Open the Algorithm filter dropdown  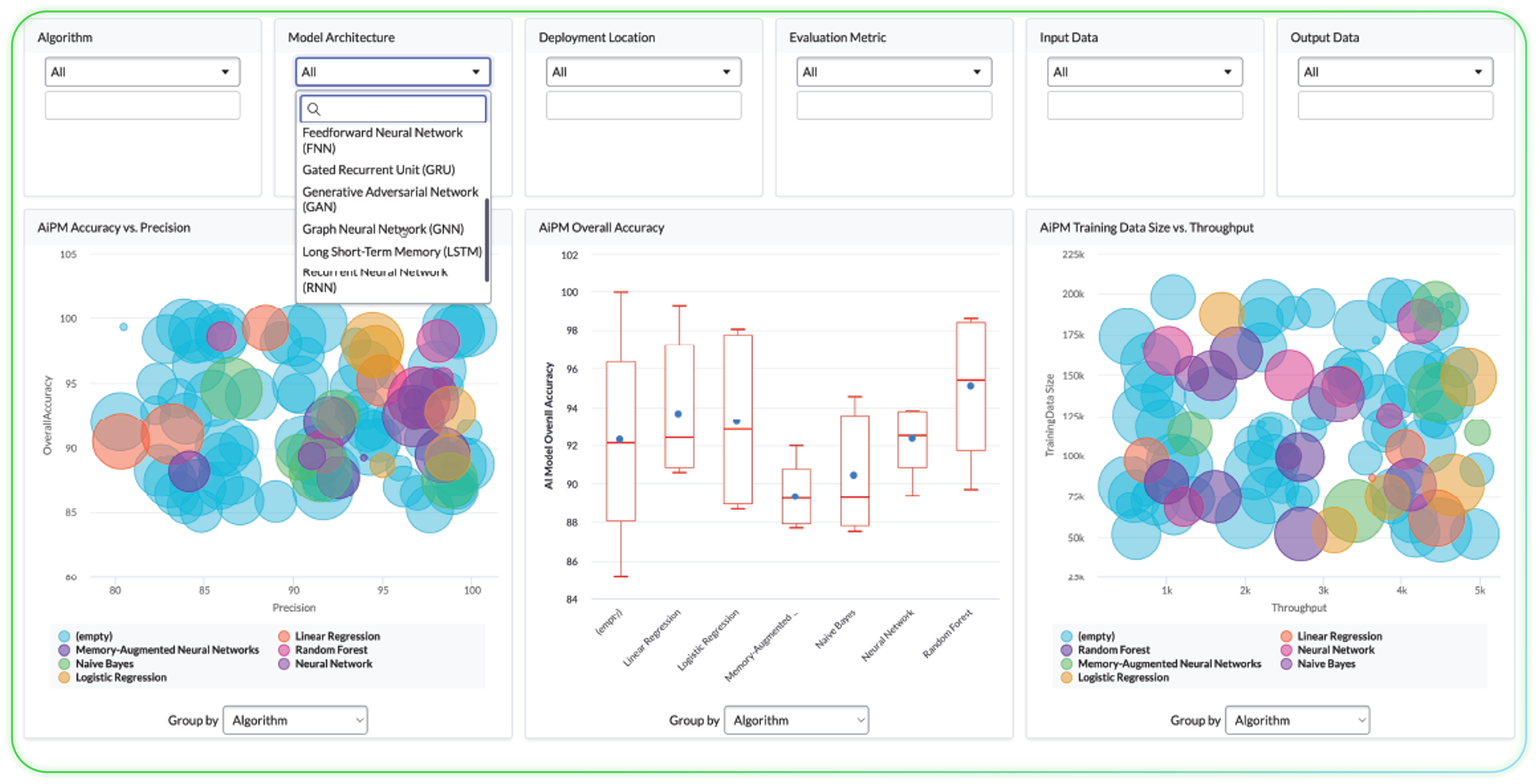click(x=142, y=72)
